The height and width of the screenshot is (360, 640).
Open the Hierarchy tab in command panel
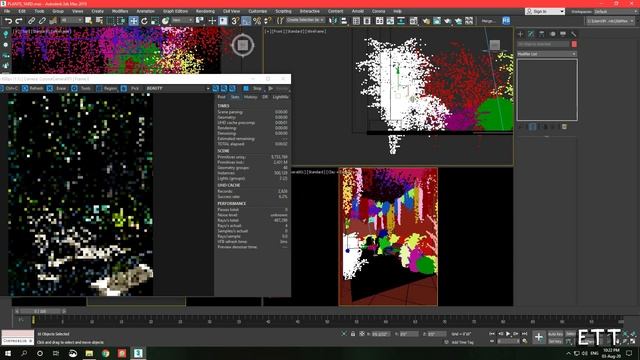(x=542, y=34)
